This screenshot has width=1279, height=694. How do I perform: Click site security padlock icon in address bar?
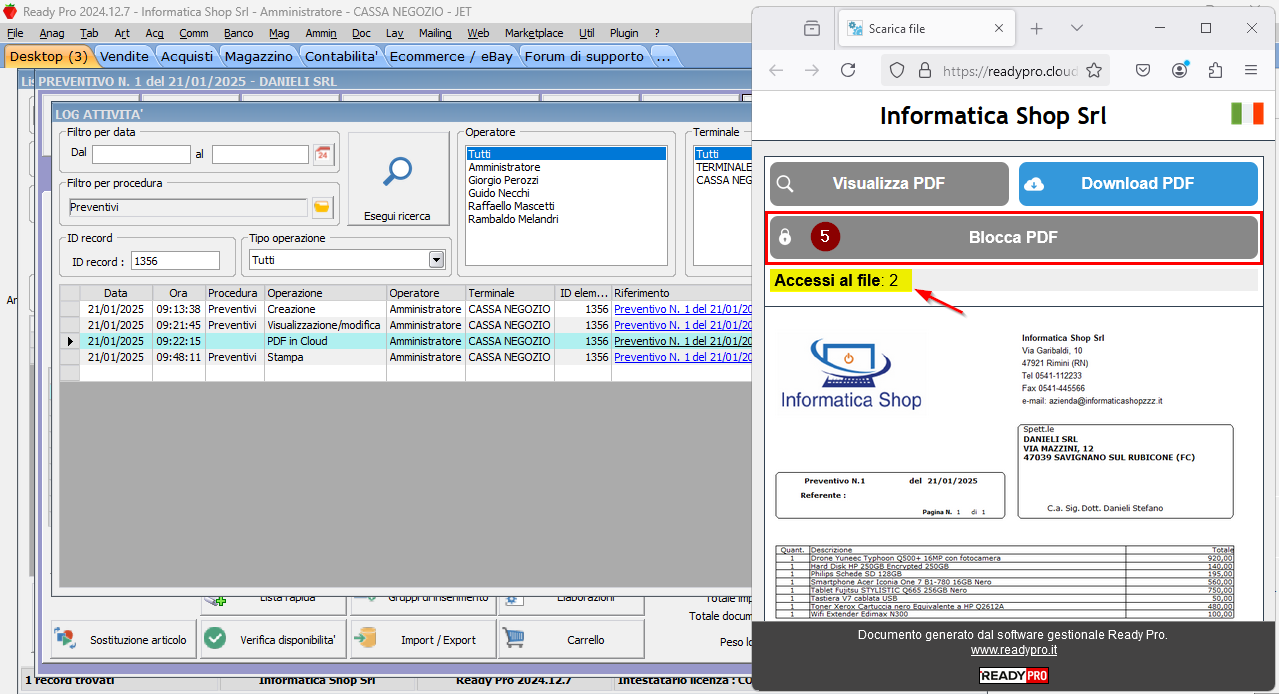click(924, 70)
